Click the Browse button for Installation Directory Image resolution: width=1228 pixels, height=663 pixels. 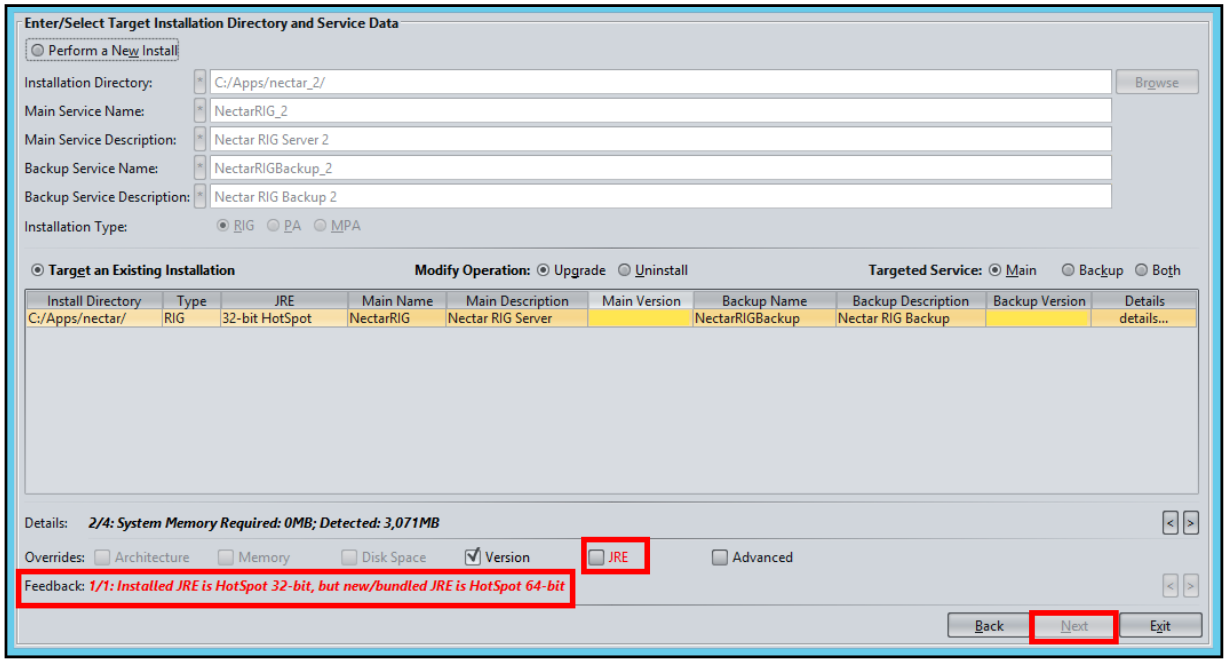pyautogui.click(x=1157, y=83)
